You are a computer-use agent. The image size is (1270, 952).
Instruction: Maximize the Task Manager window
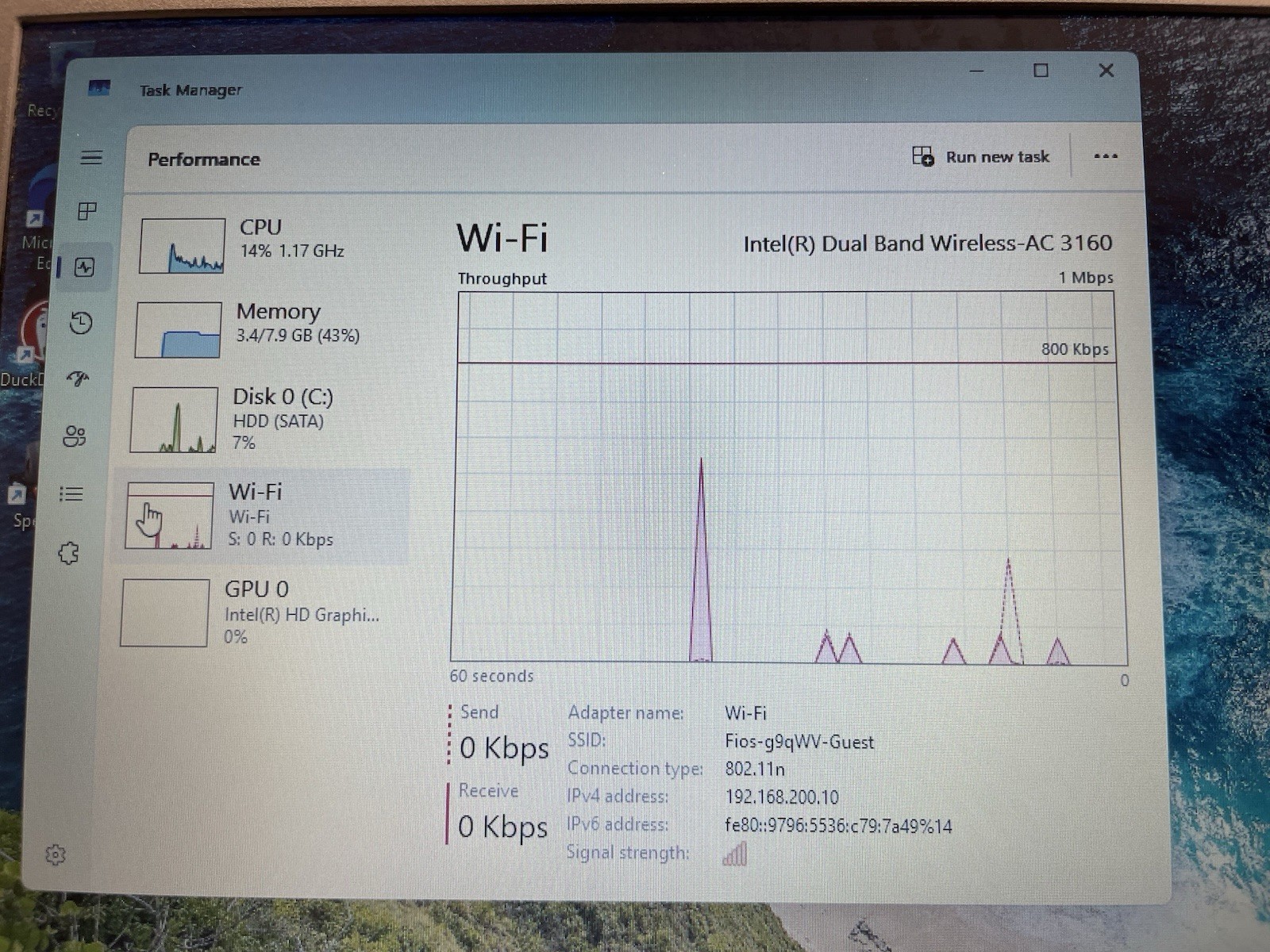pyautogui.click(x=1041, y=71)
